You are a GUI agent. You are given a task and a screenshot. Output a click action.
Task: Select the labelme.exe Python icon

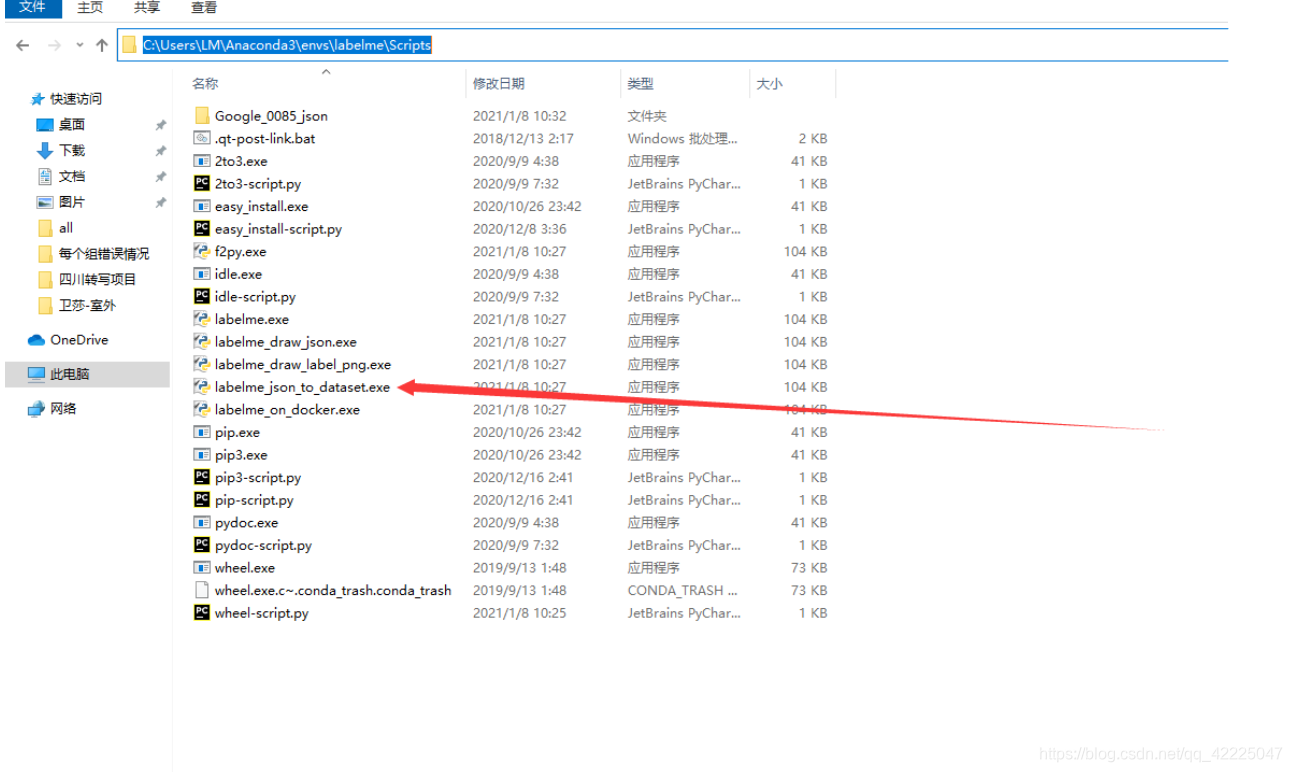202,320
